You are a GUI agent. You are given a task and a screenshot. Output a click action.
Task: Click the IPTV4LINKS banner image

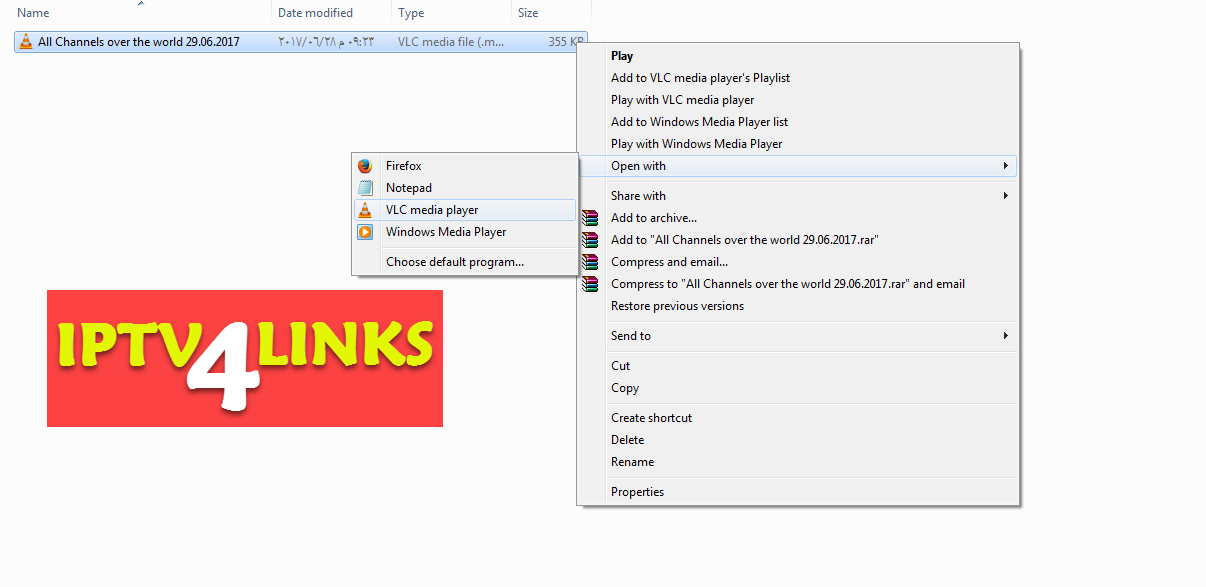(x=244, y=358)
